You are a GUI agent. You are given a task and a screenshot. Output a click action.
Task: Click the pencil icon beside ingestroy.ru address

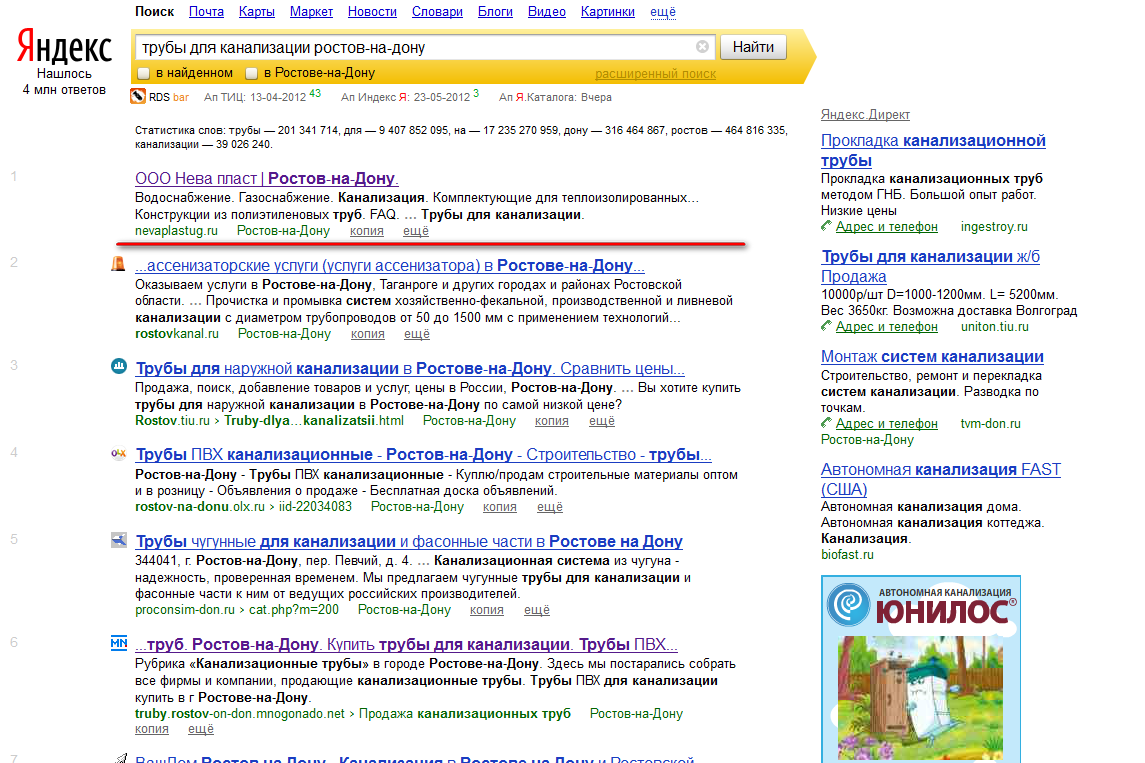coord(827,226)
